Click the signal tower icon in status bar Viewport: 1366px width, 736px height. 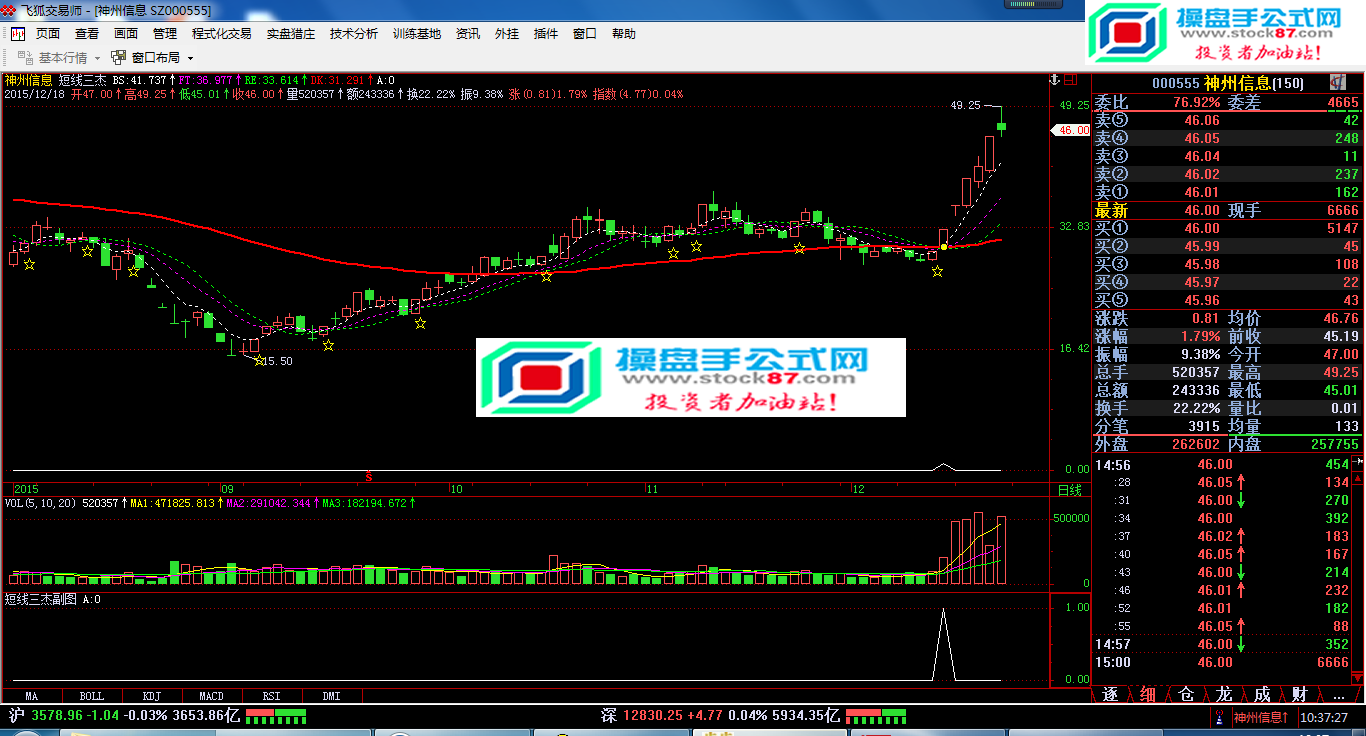(x=1219, y=717)
